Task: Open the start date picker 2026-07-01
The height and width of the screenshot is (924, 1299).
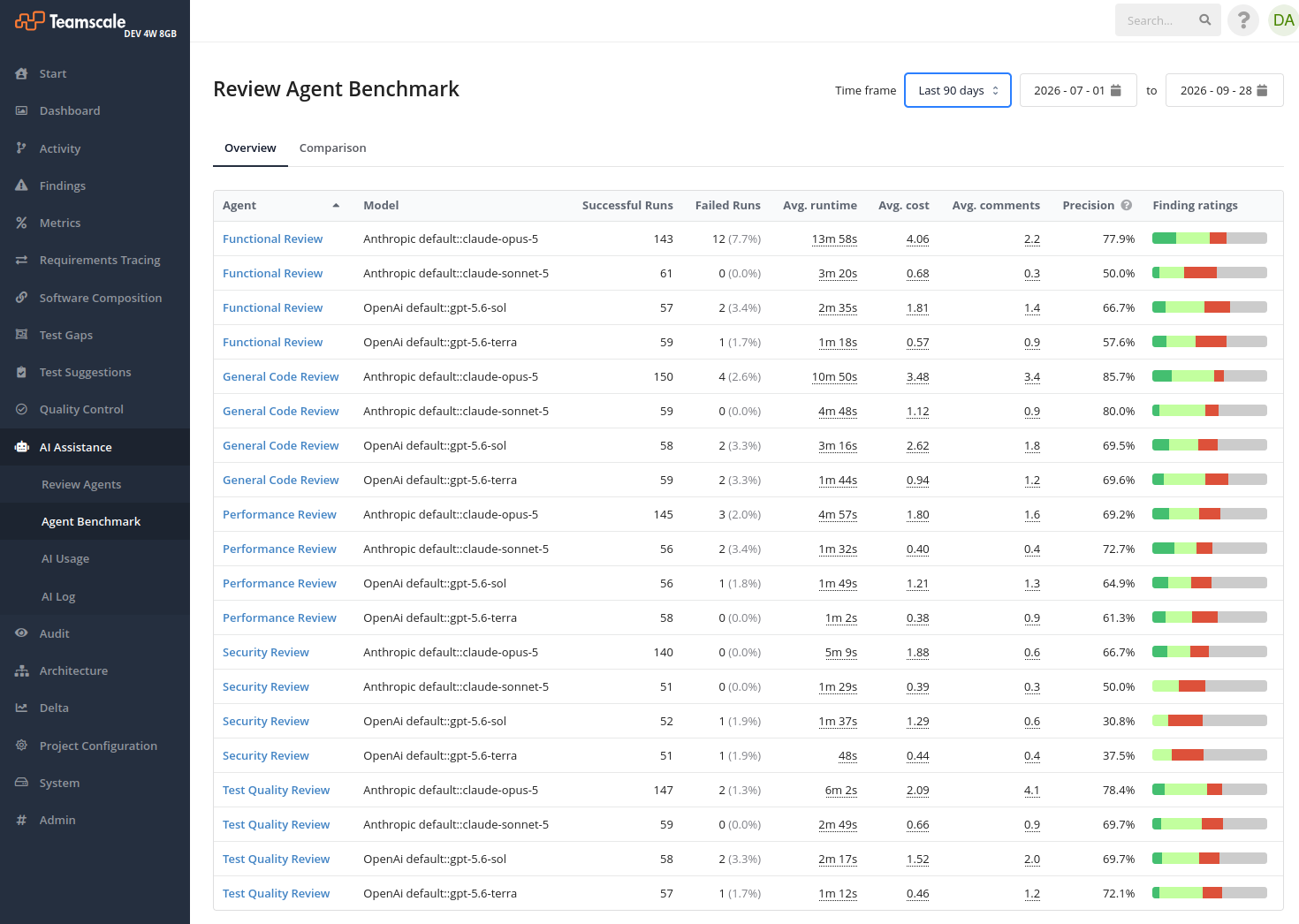Action: (x=1077, y=90)
